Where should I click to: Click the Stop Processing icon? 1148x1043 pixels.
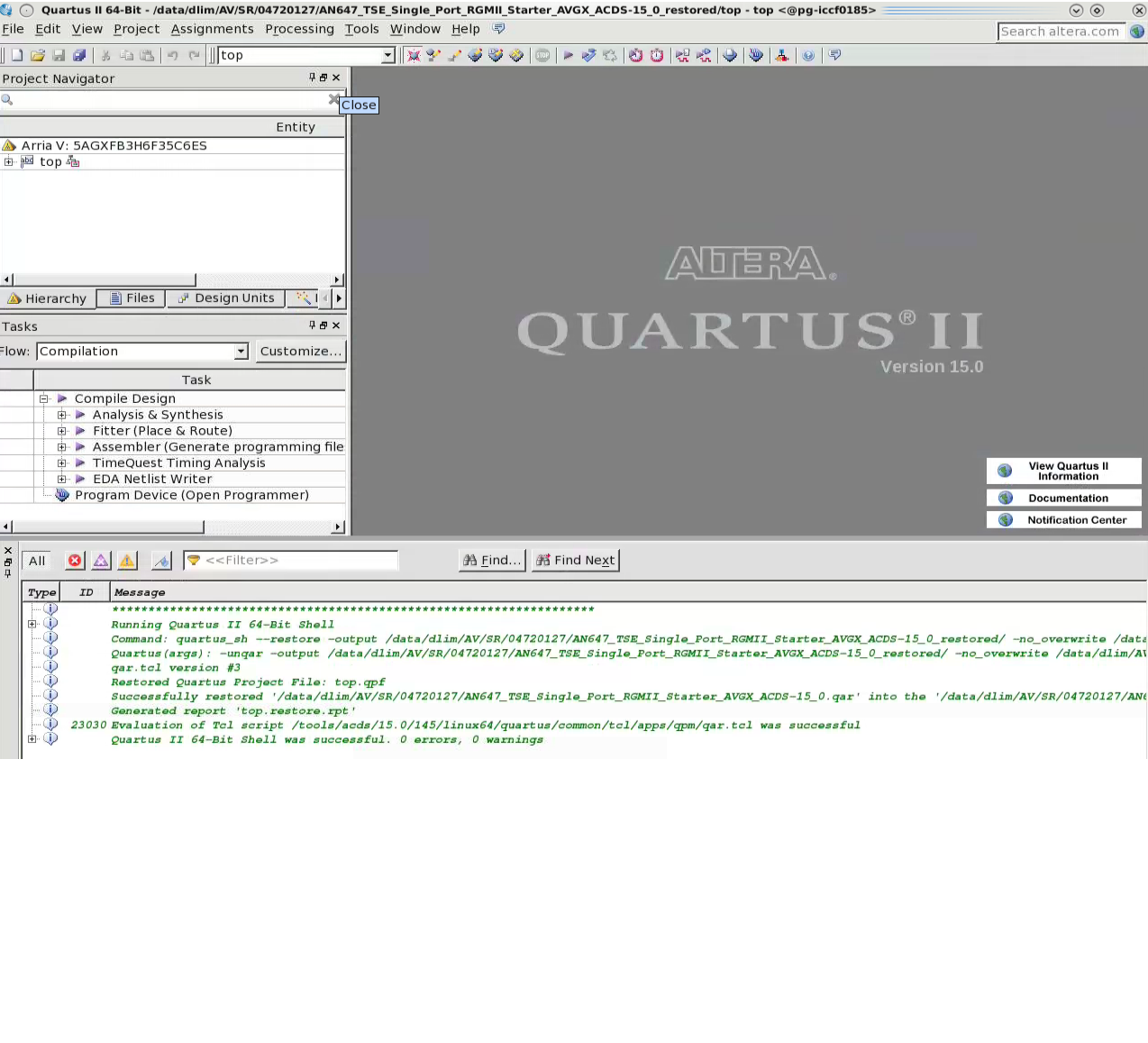click(x=542, y=55)
